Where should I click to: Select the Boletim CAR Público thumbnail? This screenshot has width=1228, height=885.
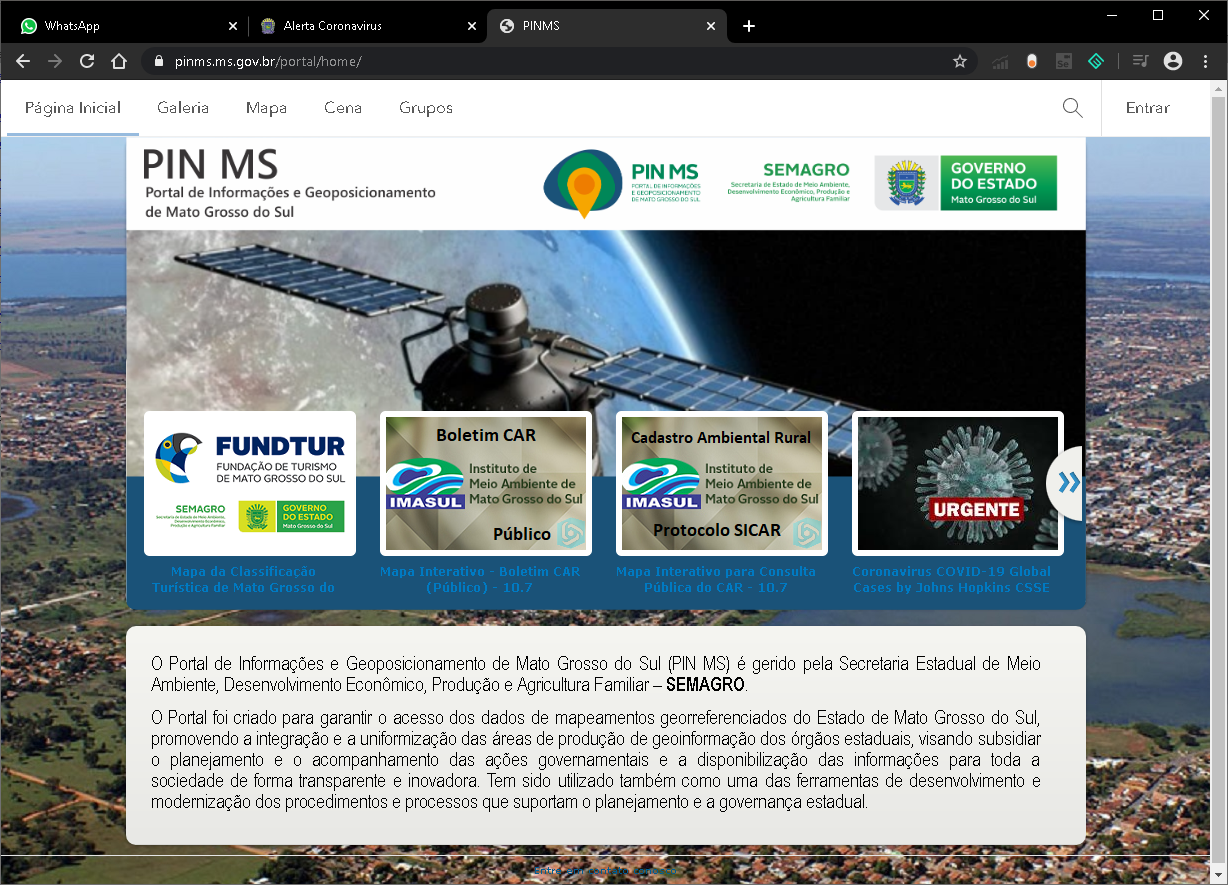coord(486,483)
